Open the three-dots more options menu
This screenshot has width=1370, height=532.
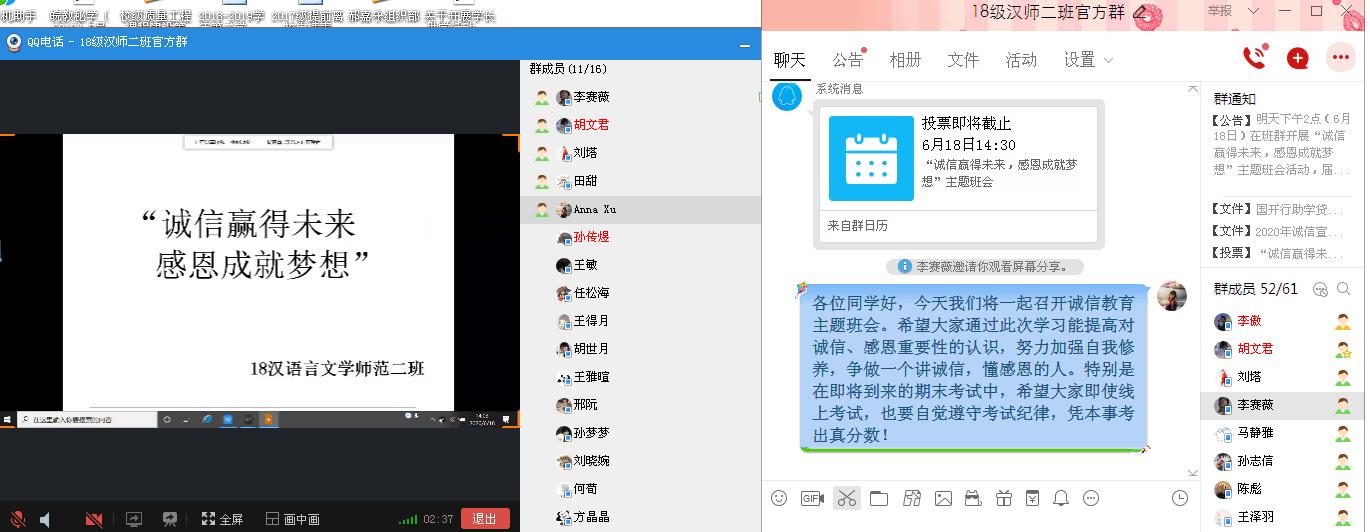click(1340, 58)
